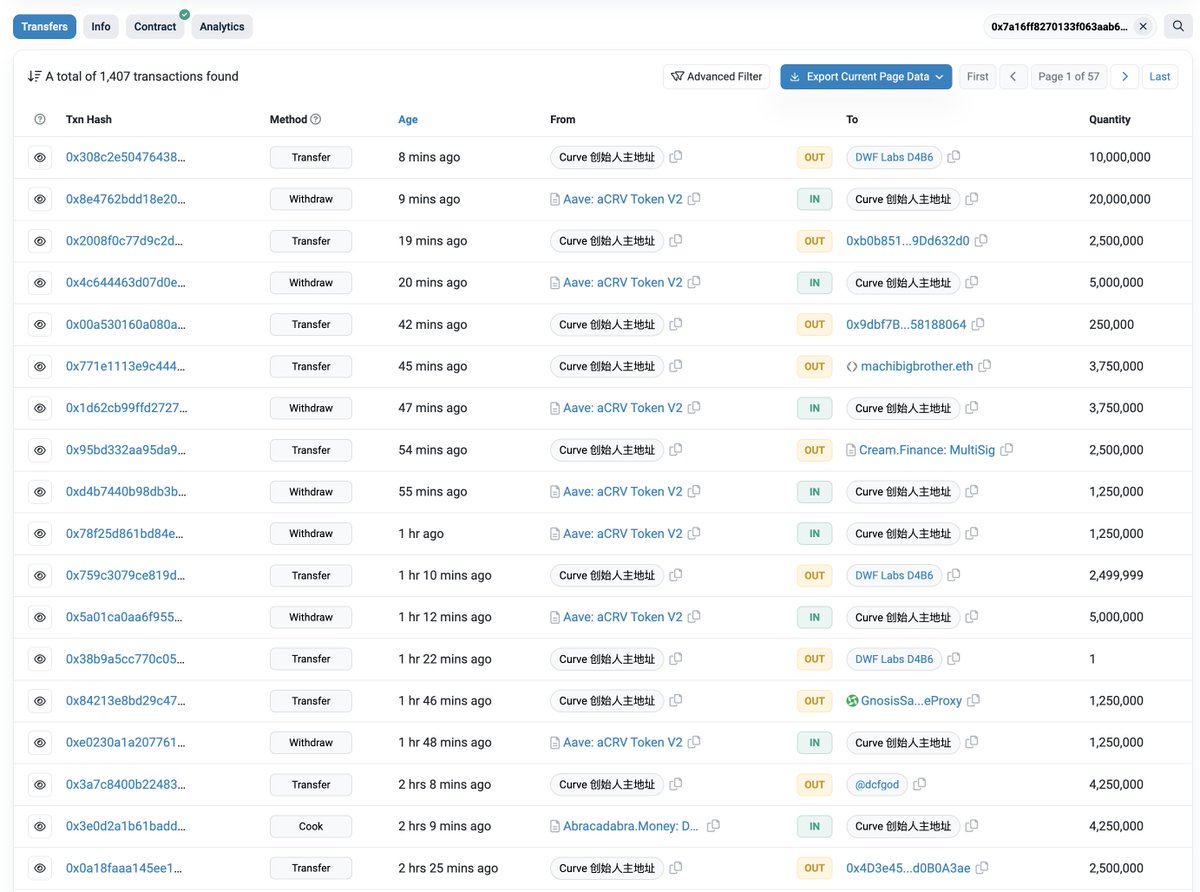
Task: Jump to First page
Action: point(978,76)
